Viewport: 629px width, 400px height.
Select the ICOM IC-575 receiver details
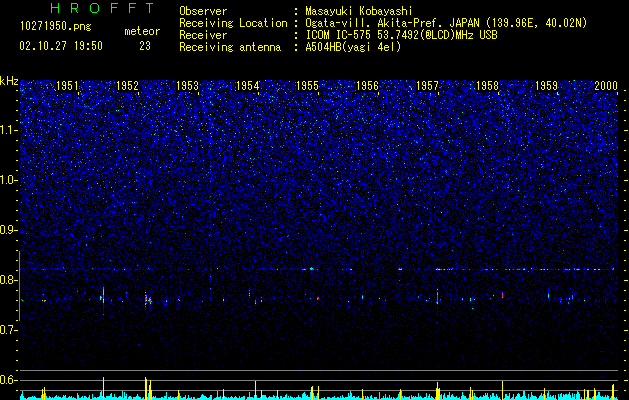[401, 35]
